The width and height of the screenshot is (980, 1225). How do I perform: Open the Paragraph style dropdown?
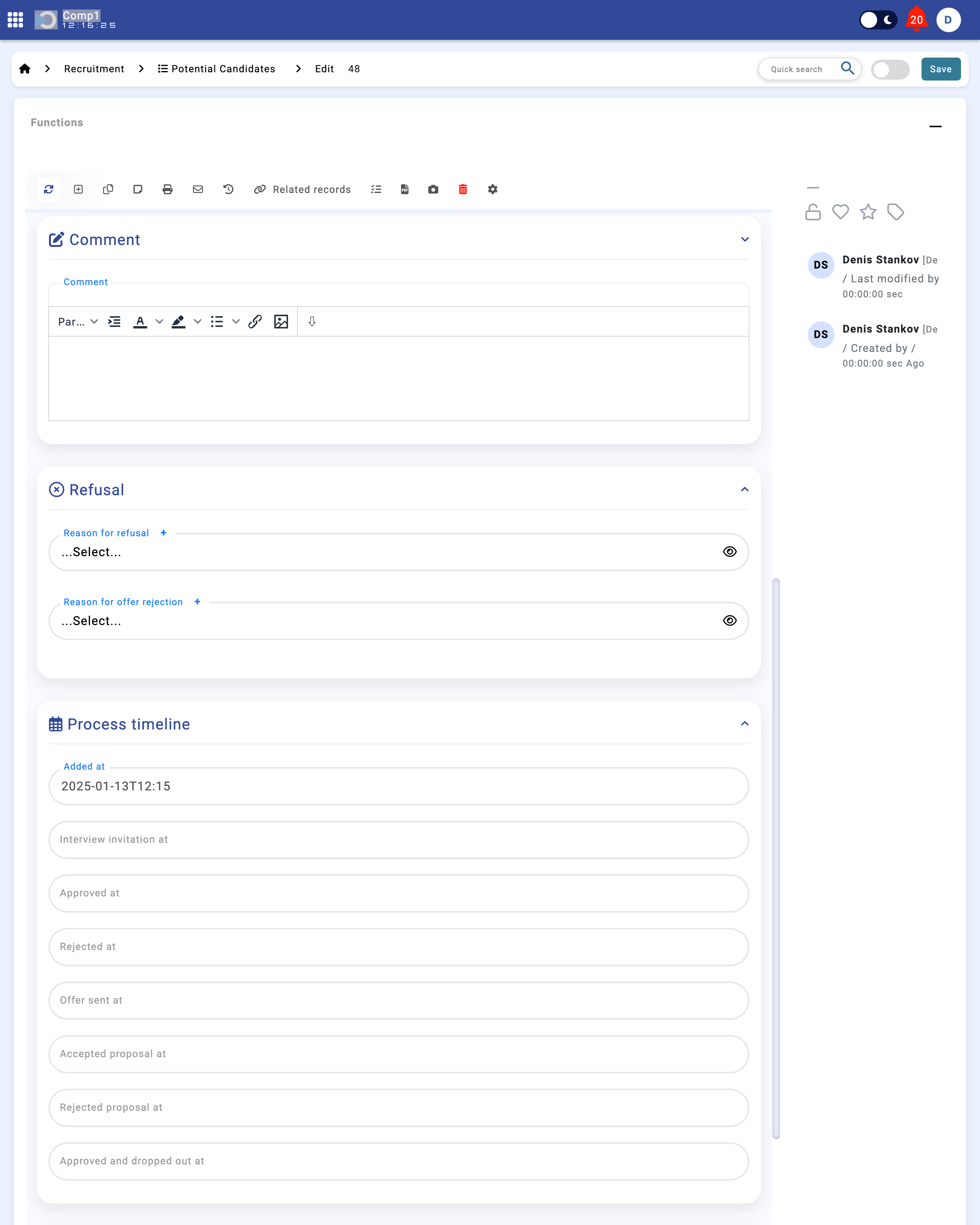click(78, 322)
